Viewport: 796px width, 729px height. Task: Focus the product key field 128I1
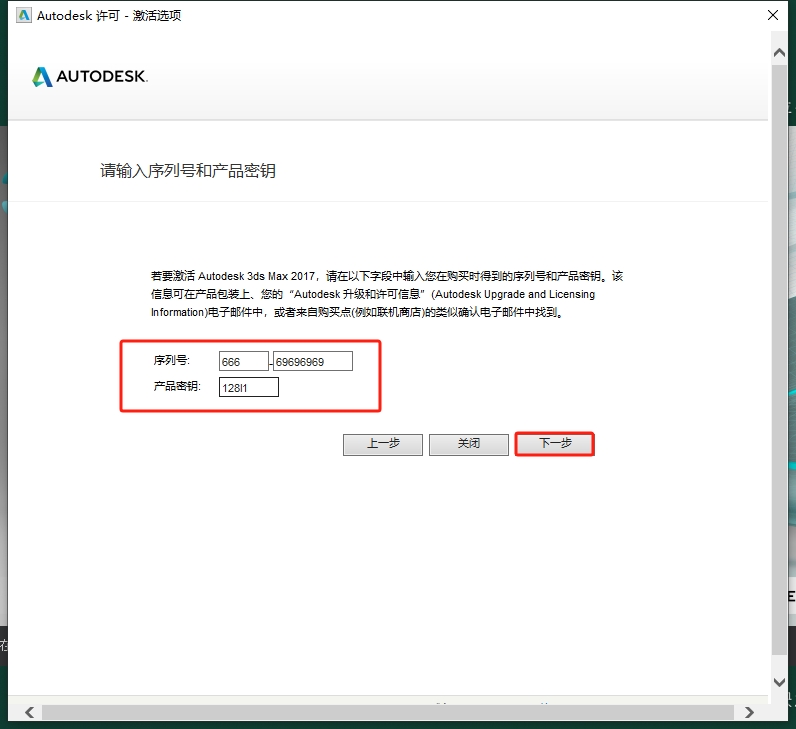[249, 387]
